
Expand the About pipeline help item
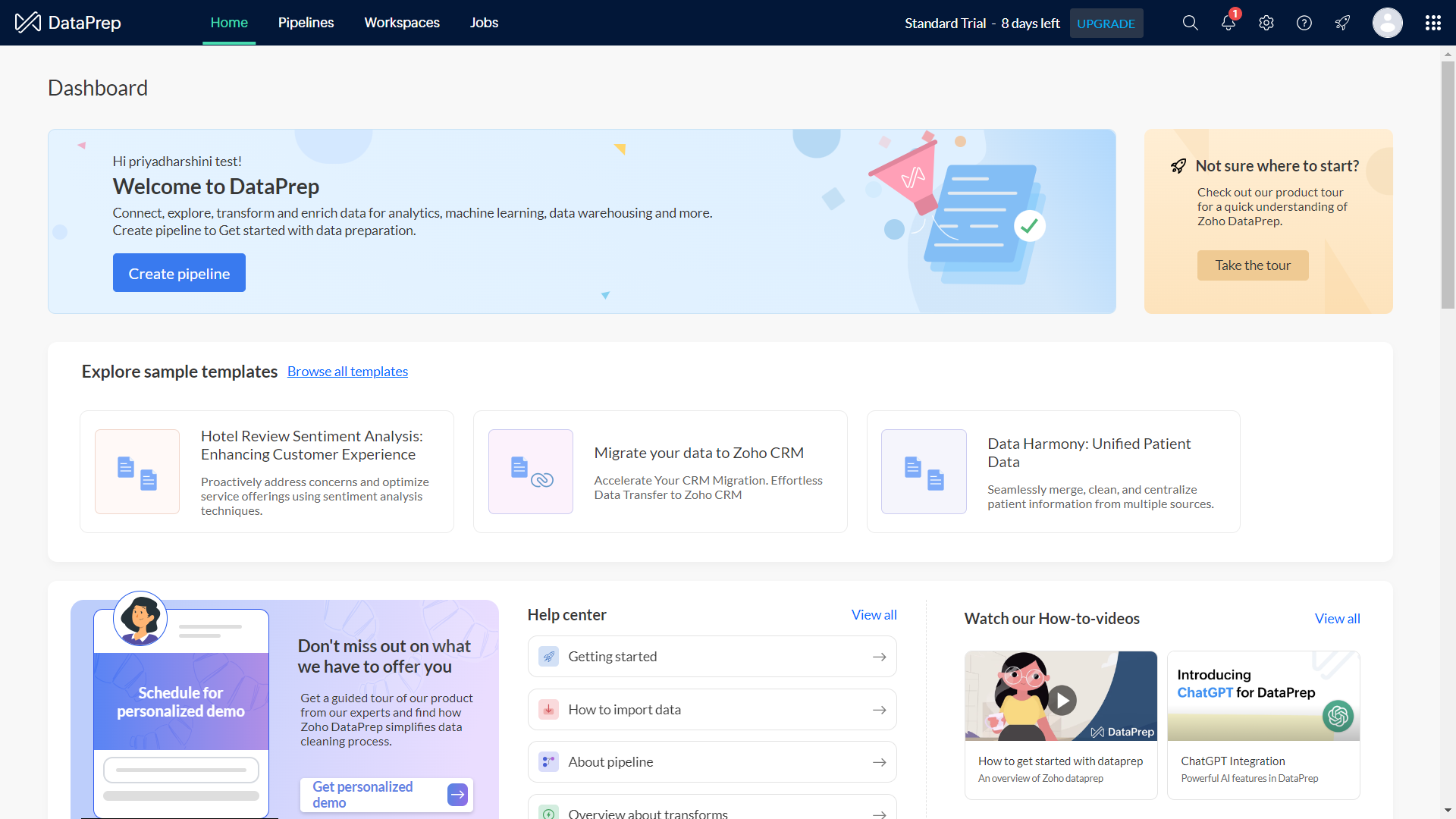point(711,762)
